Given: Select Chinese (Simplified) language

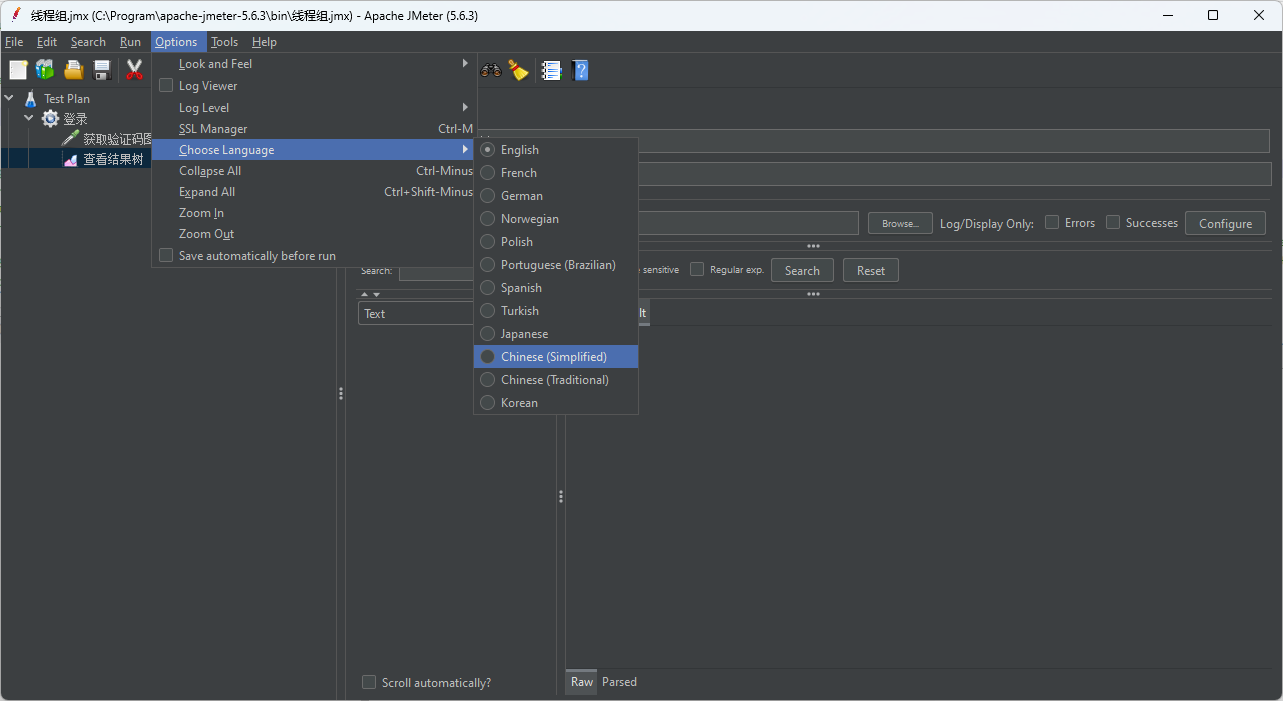Looking at the screenshot, I should pyautogui.click(x=556, y=356).
